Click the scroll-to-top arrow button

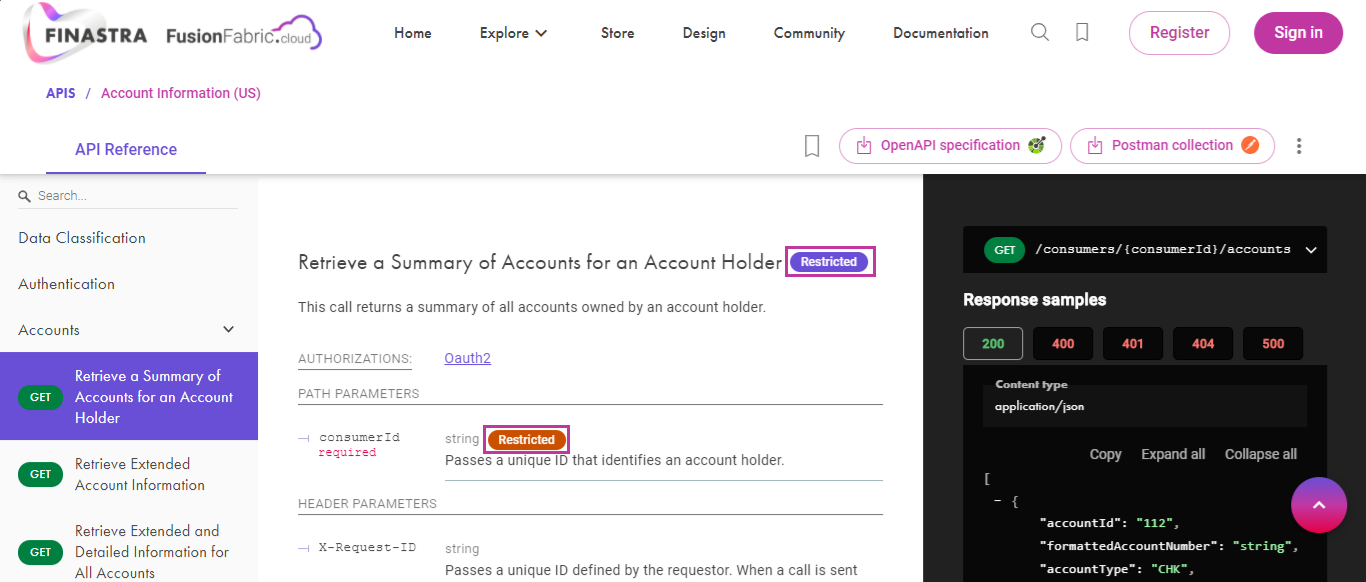click(1318, 505)
